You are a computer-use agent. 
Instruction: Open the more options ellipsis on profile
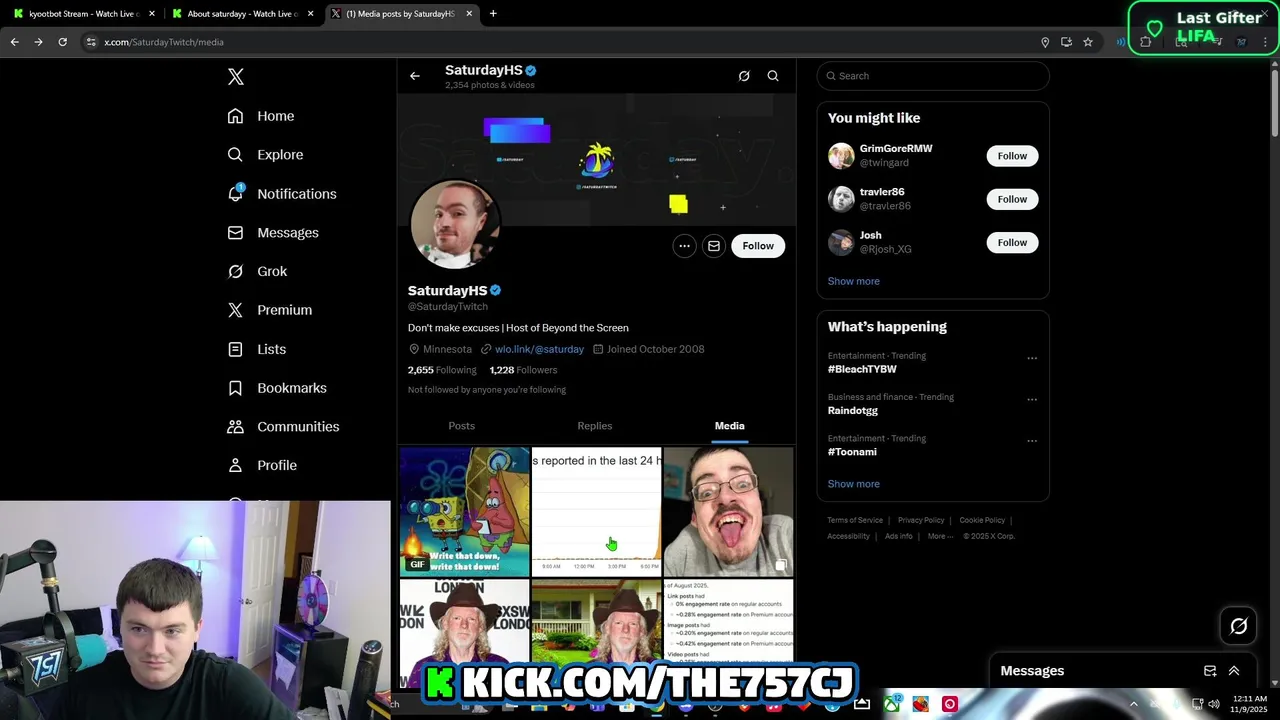(684, 246)
